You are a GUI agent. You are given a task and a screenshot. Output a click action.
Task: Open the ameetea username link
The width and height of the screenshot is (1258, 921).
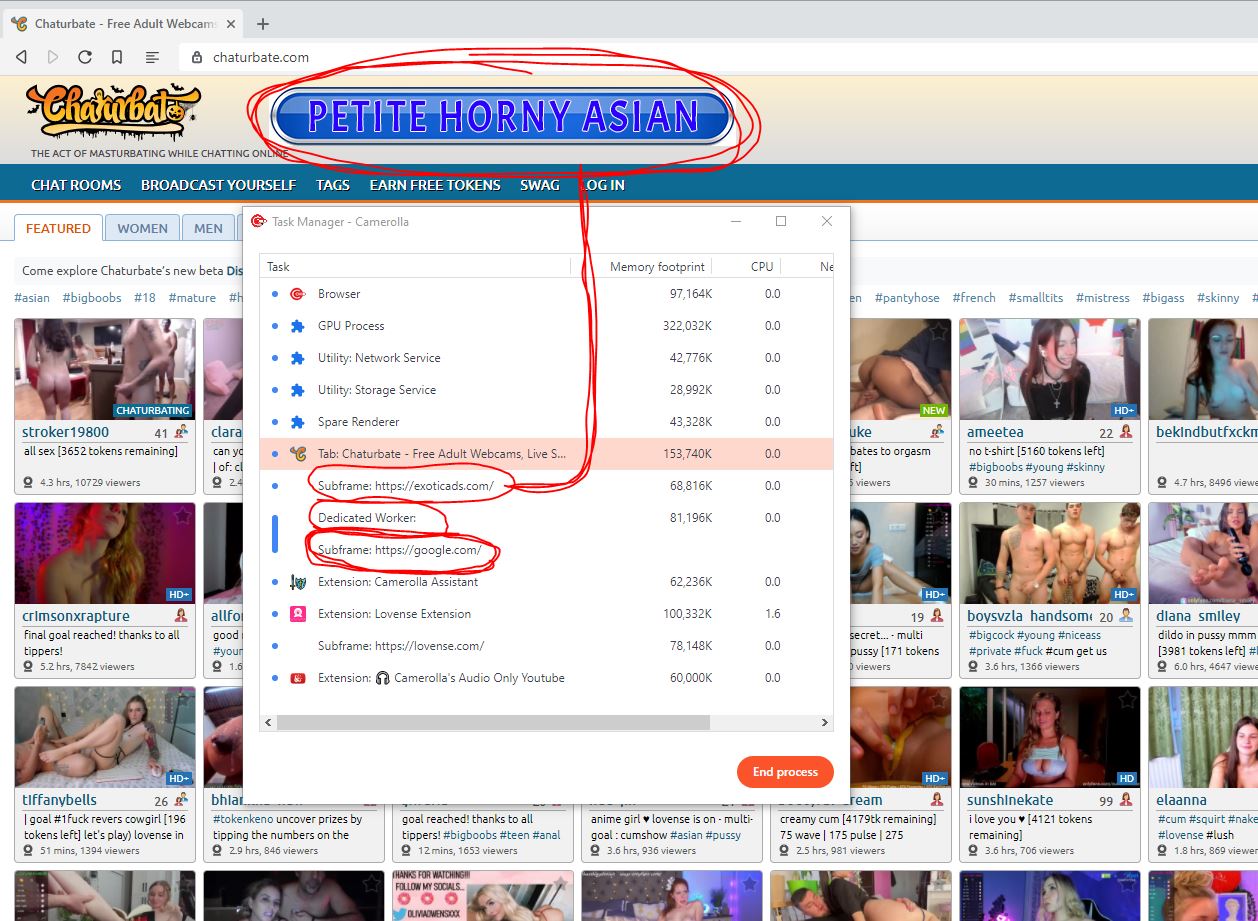995,432
